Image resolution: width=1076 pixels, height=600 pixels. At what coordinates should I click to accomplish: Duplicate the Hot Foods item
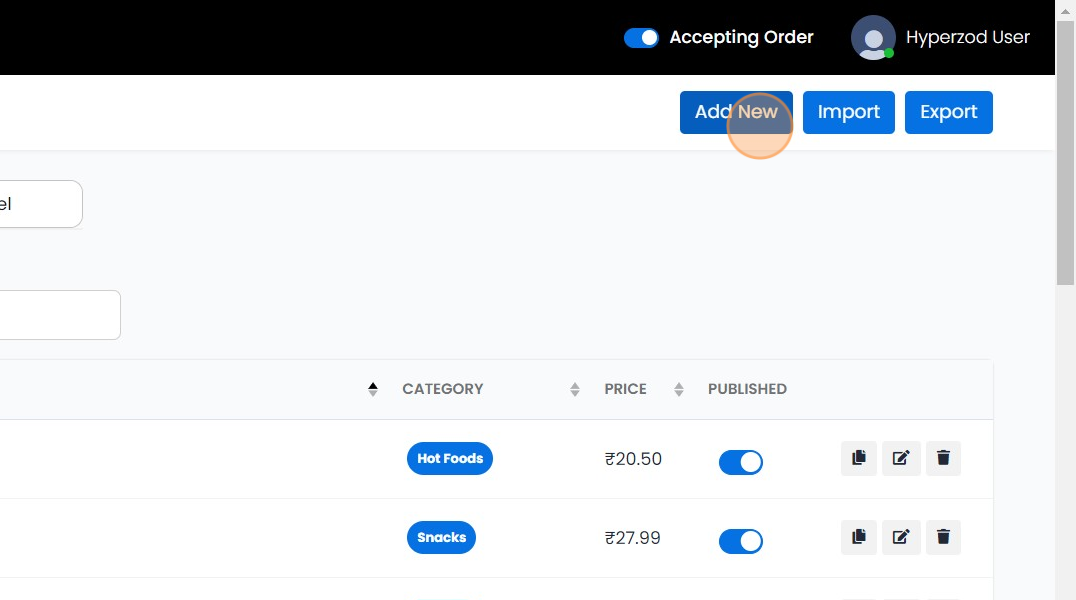click(858, 458)
